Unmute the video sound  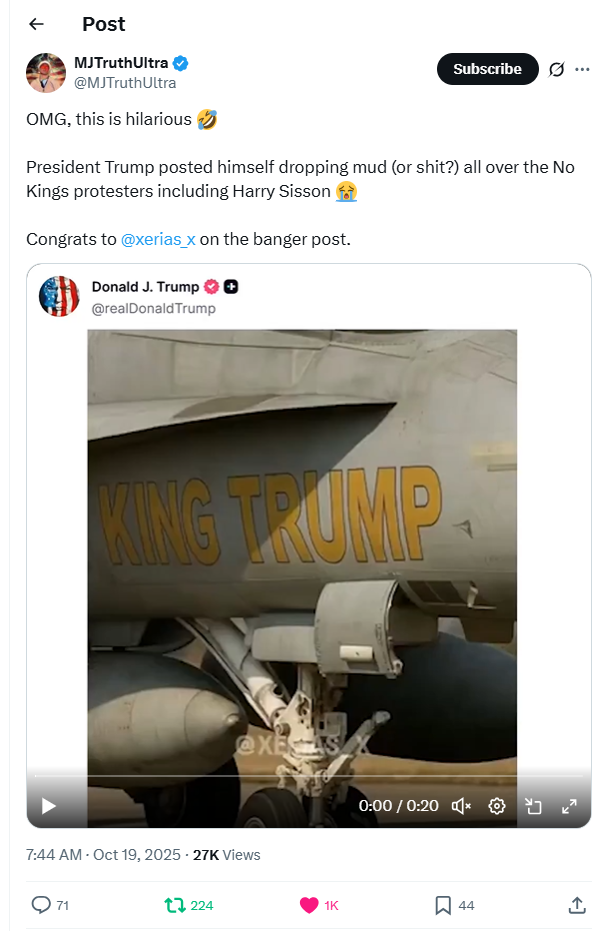(461, 805)
